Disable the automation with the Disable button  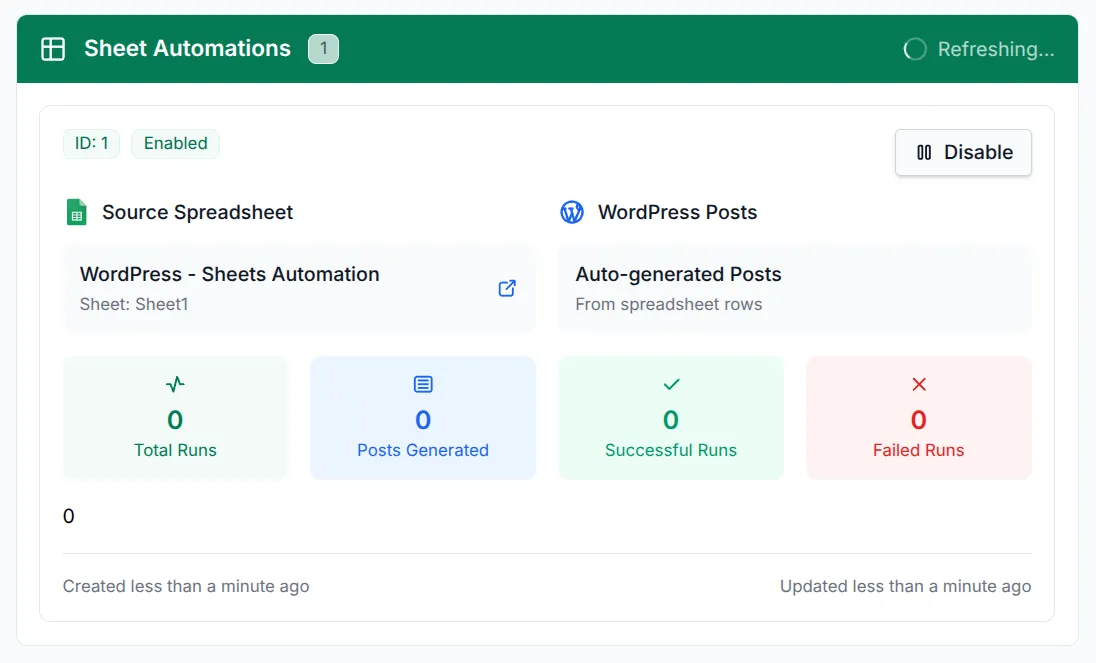point(963,152)
